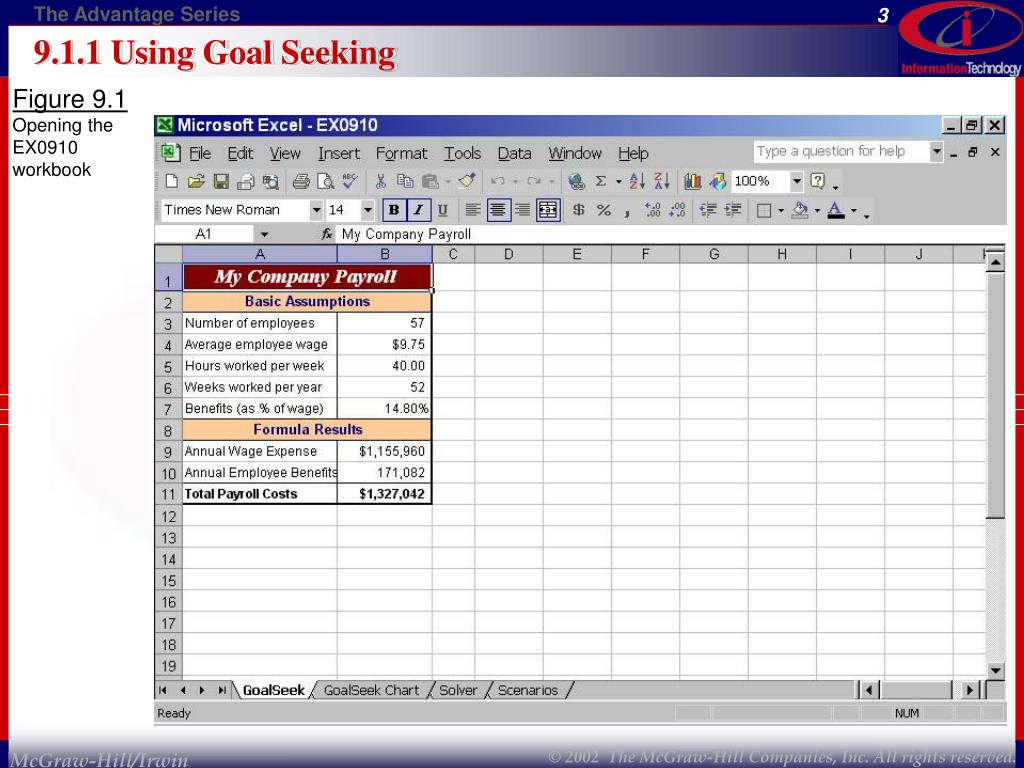1024x768 pixels.
Task: Apply Currency Style dollar format
Action: pos(579,210)
